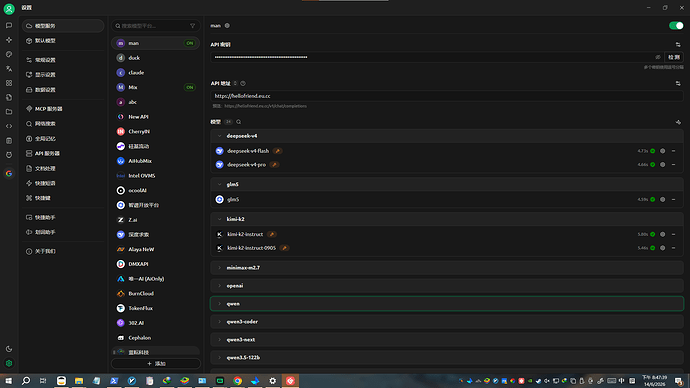Toggle the man provider enable switch
Viewport: 690px width, 388px height.
coord(676,26)
